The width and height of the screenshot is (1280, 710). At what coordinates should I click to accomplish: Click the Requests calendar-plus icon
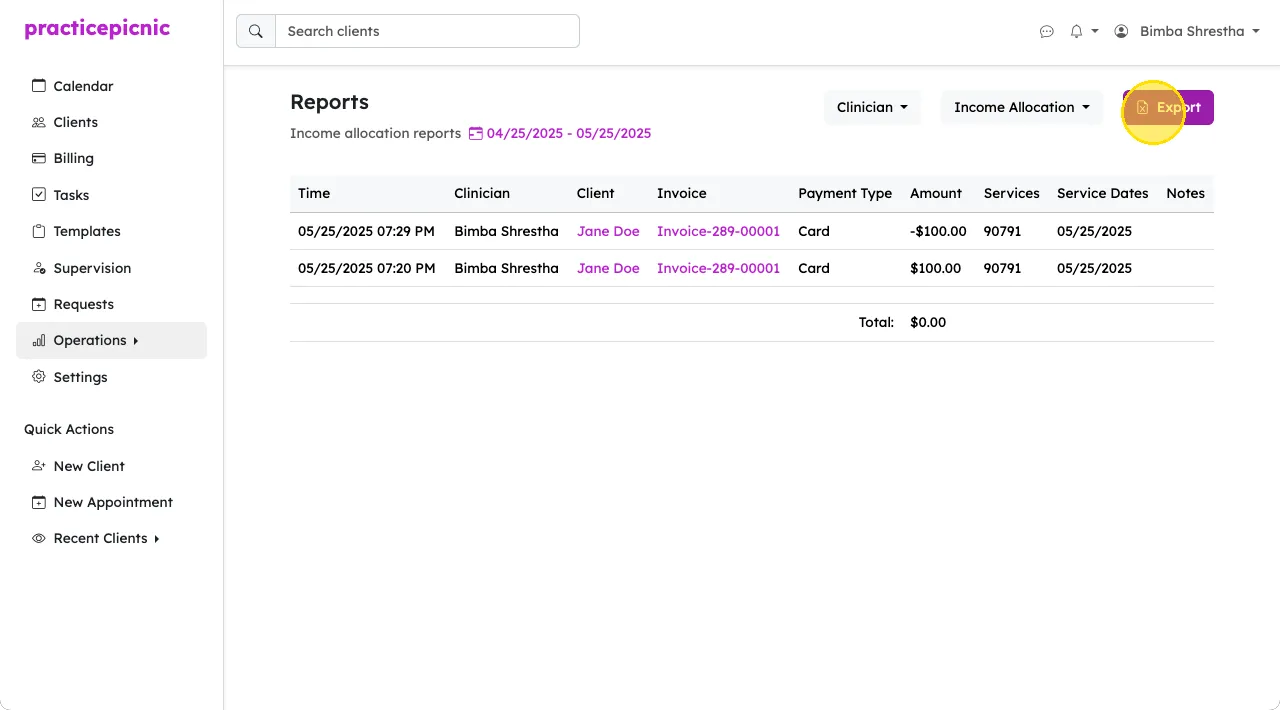pos(39,304)
